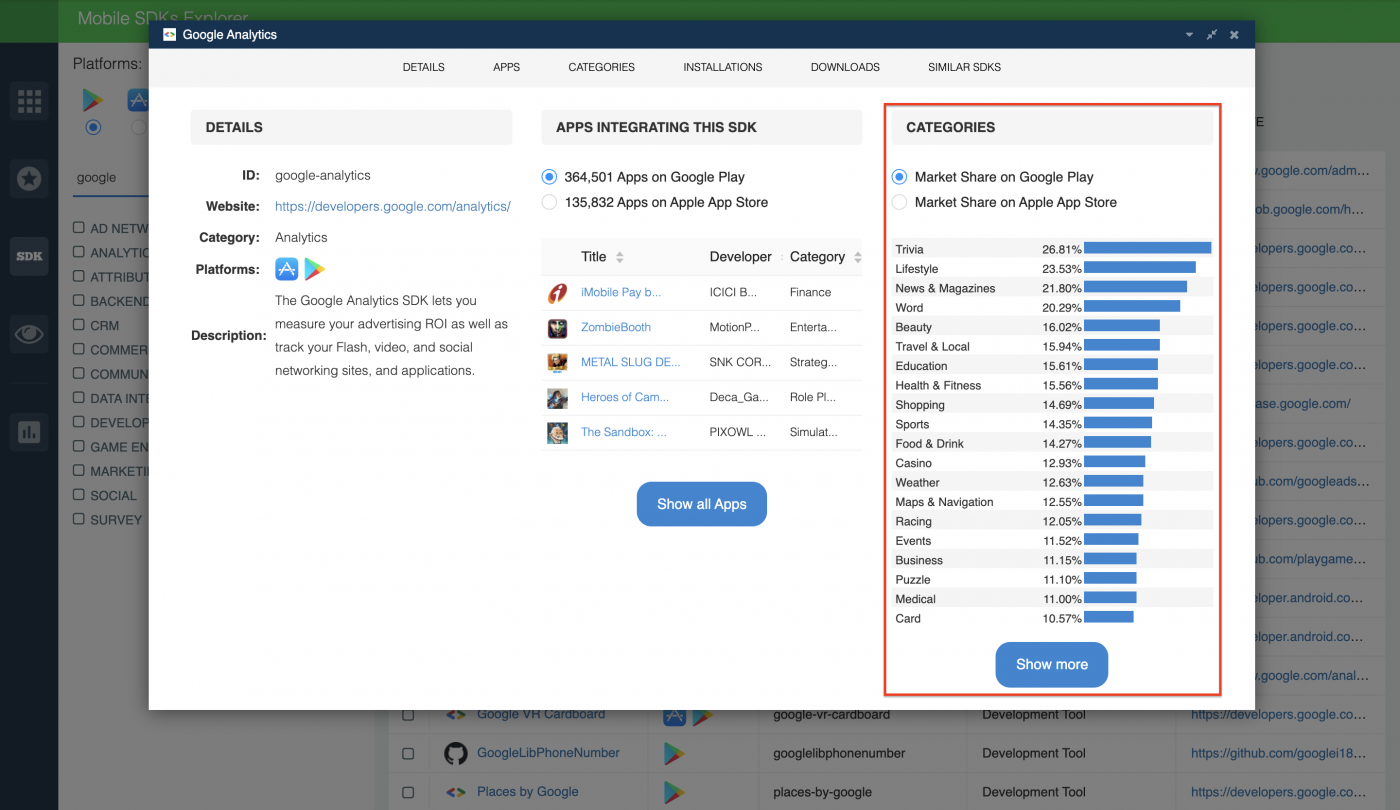Click the Finance category cell
The height and width of the screenshot is (810, 1400).
coord(810,292)
